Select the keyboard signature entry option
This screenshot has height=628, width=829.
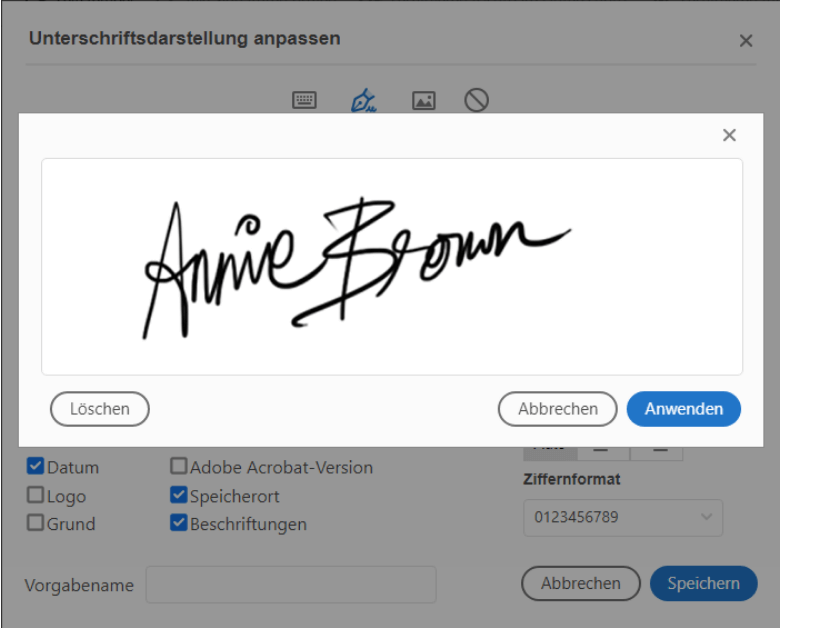click(304, 100)
